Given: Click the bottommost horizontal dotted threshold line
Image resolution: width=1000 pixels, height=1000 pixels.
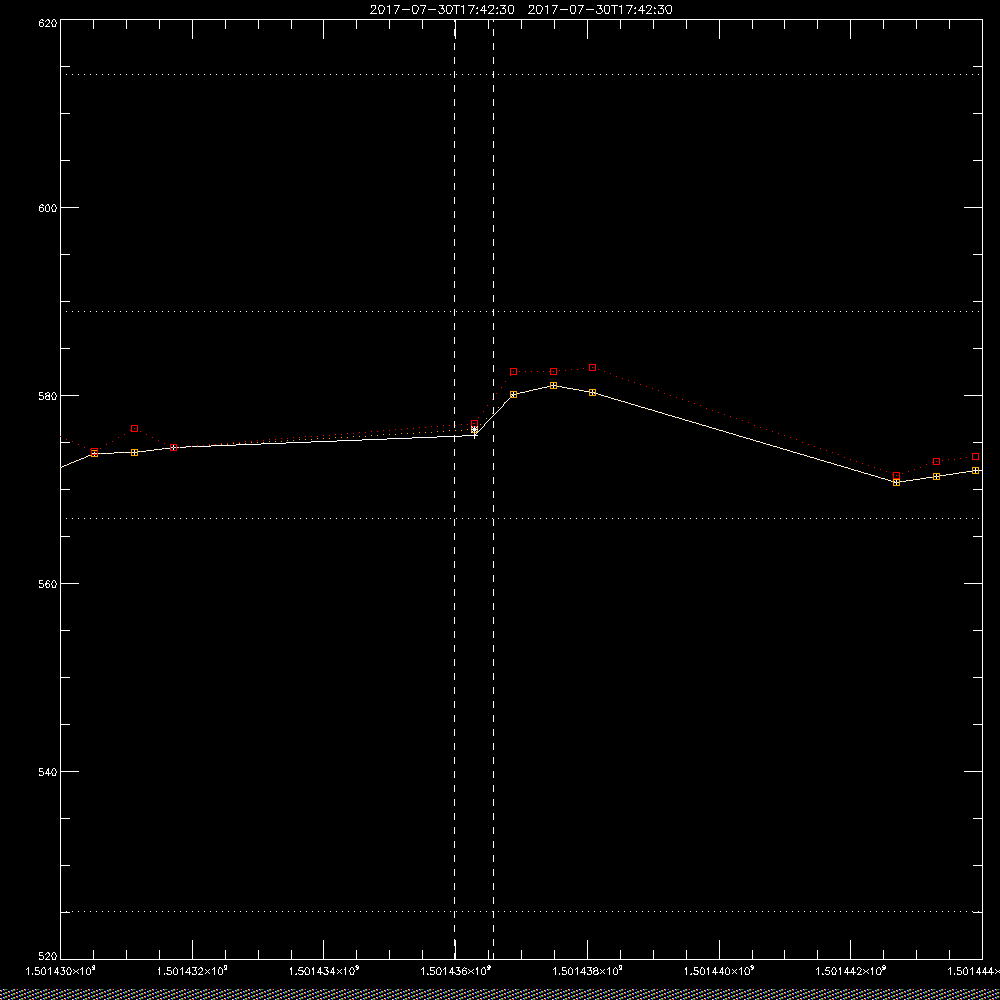Looking at the screenshot, I should [521, 911].
